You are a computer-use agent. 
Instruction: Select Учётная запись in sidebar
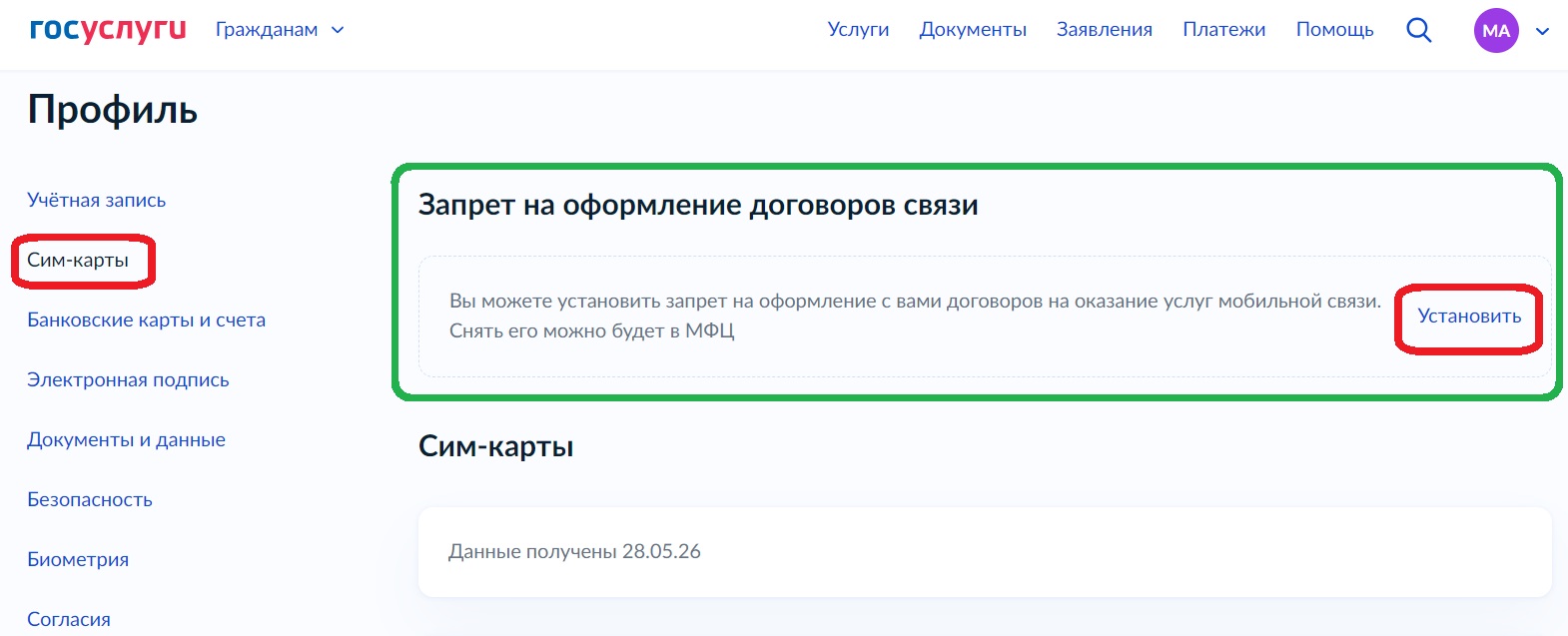click(96, 200)
